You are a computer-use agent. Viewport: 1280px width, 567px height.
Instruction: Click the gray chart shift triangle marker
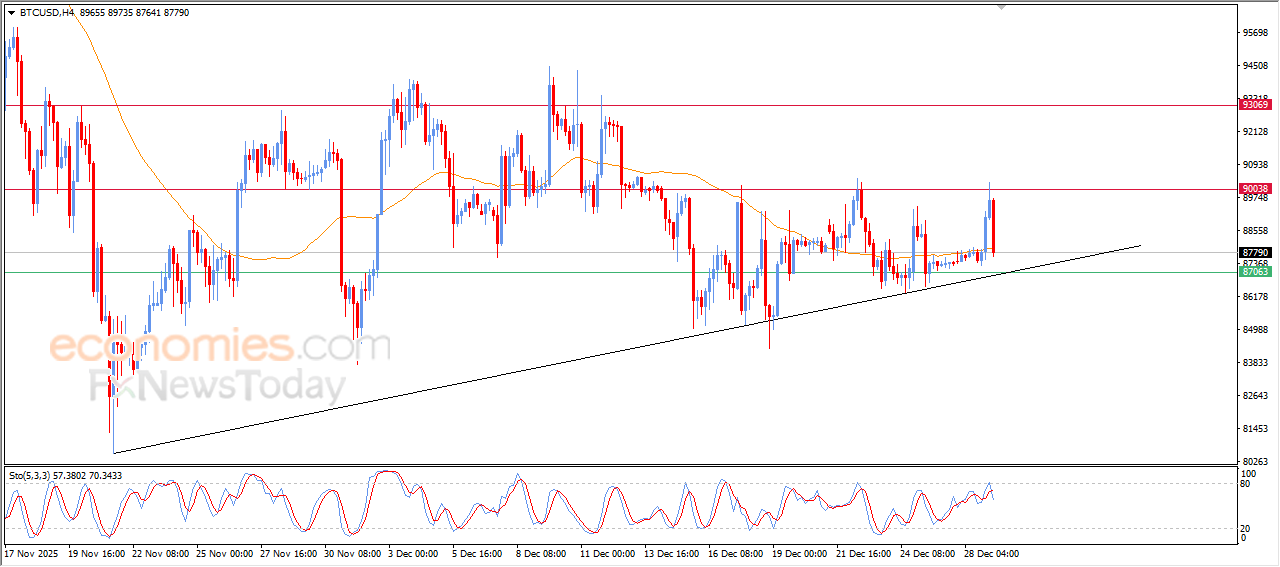[x=1001, y=7]
